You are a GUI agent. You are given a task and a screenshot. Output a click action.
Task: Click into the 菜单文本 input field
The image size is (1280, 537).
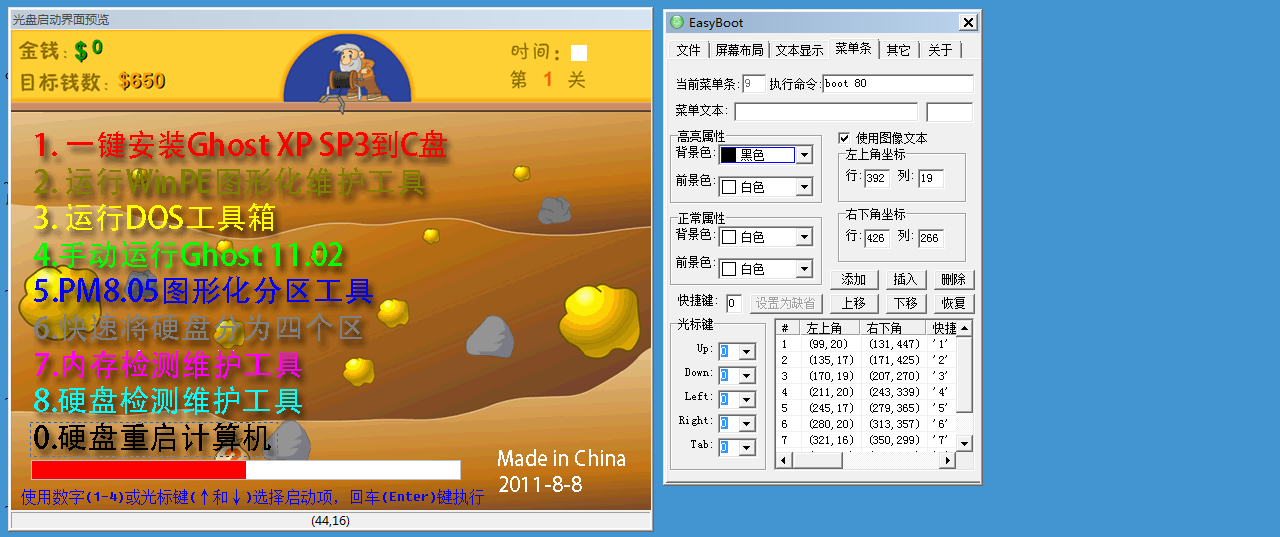[x=826, y=111]
